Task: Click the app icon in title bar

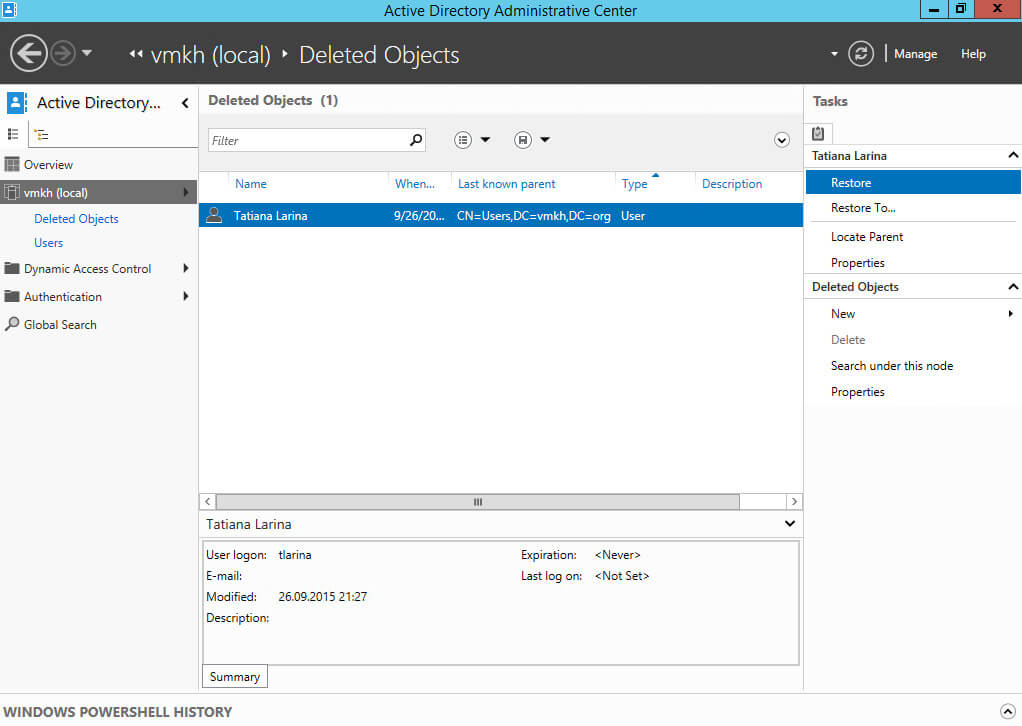Action: [x=8, y=9]
